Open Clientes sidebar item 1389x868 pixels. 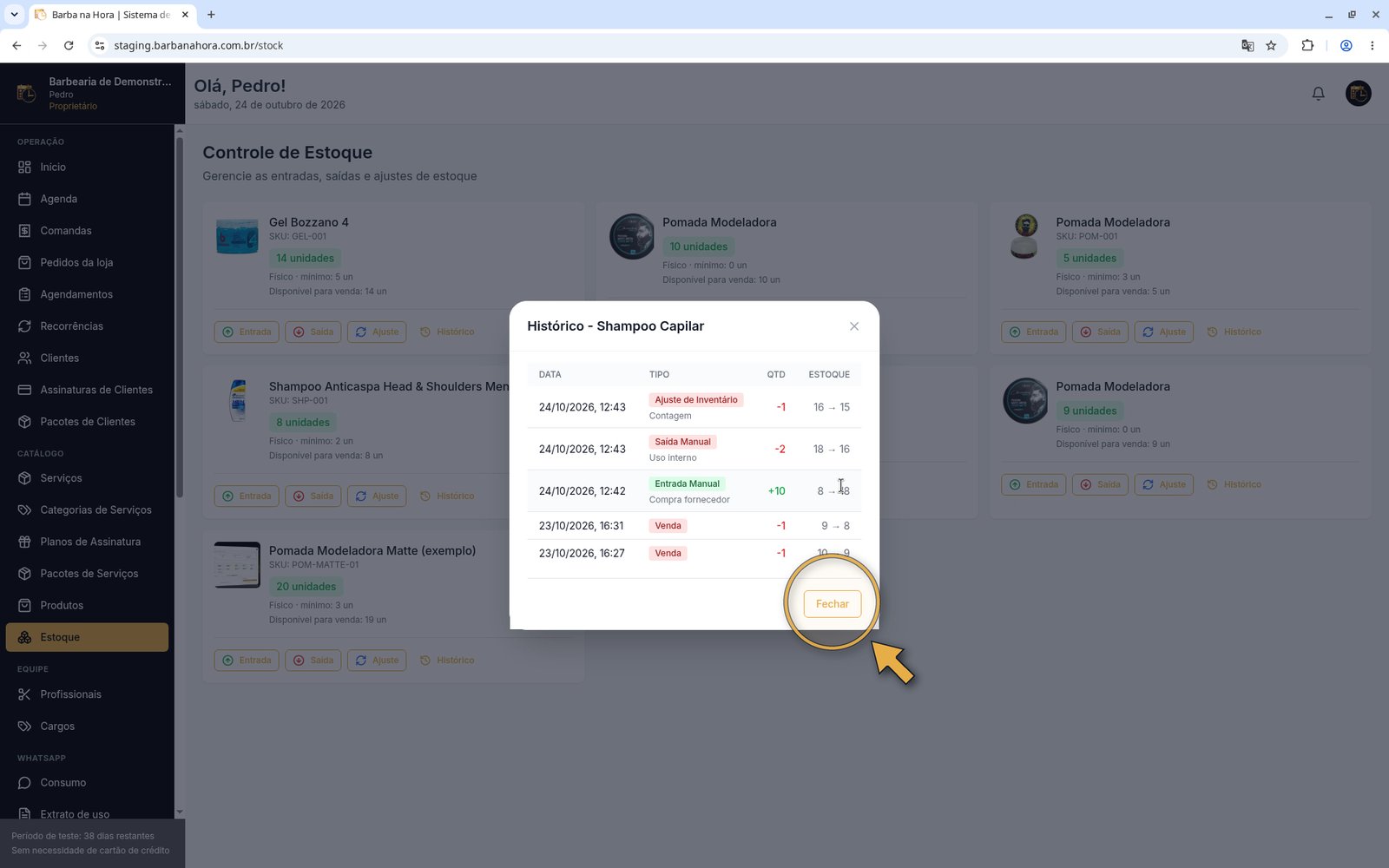coord(87,358)
